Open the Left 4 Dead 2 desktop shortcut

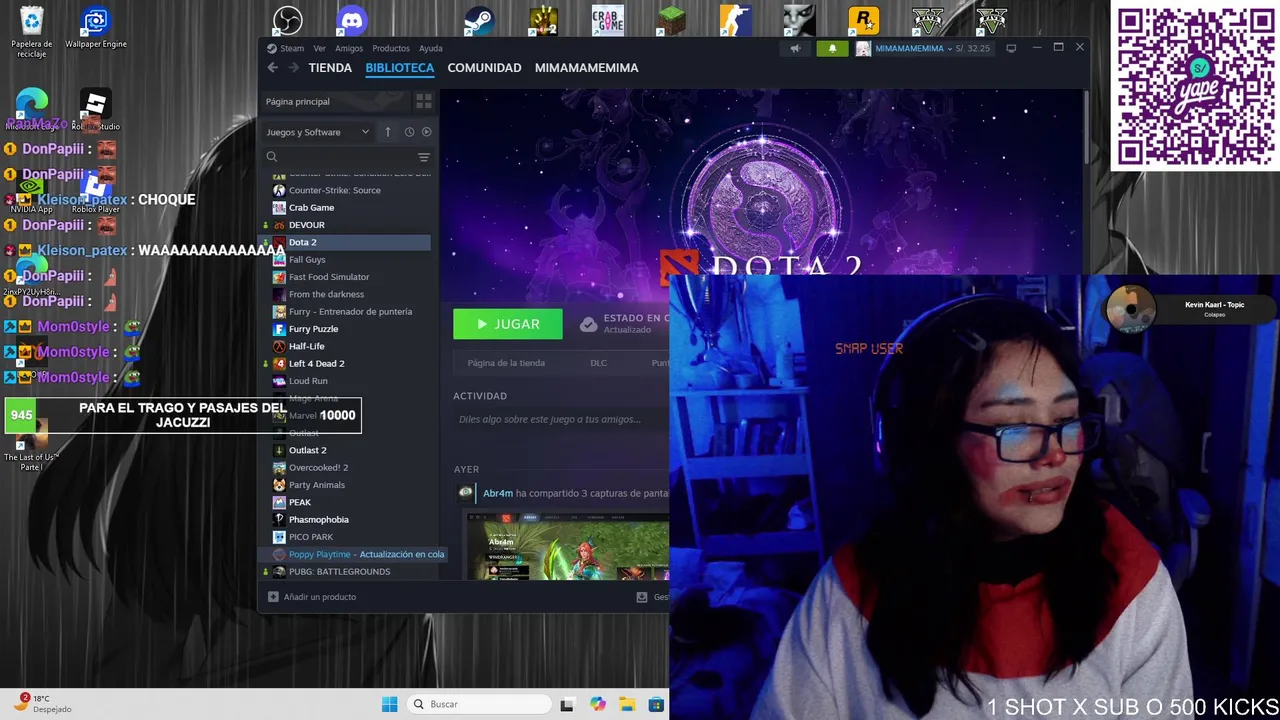544,20
